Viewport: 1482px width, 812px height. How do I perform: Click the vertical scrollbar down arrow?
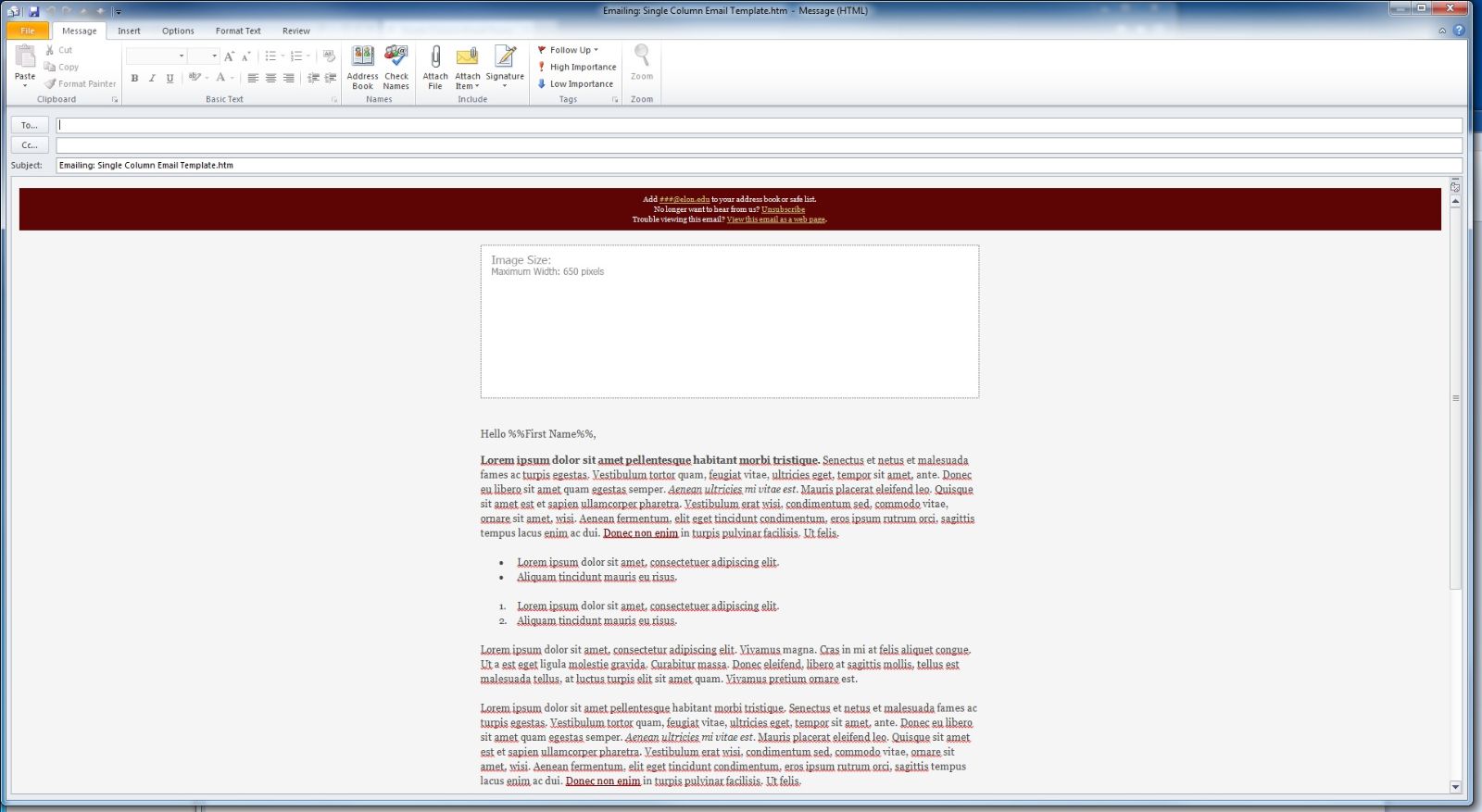[1455, 787]
